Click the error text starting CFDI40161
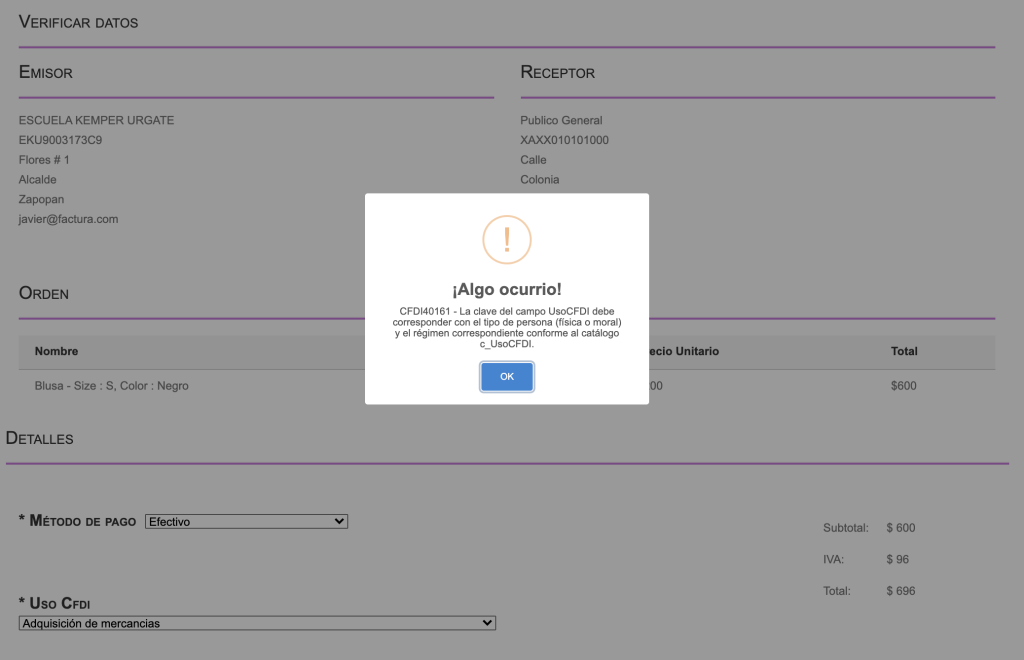1024x660 pixels. click(507, 328)
